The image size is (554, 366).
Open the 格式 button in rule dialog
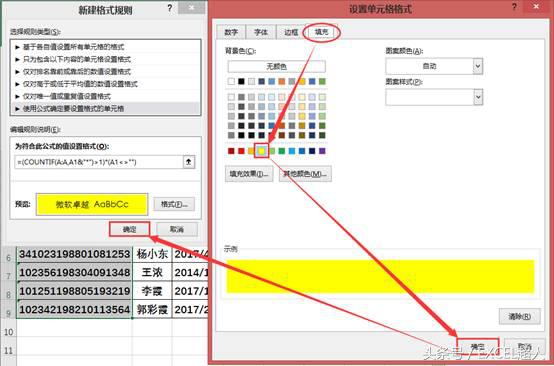174,204
